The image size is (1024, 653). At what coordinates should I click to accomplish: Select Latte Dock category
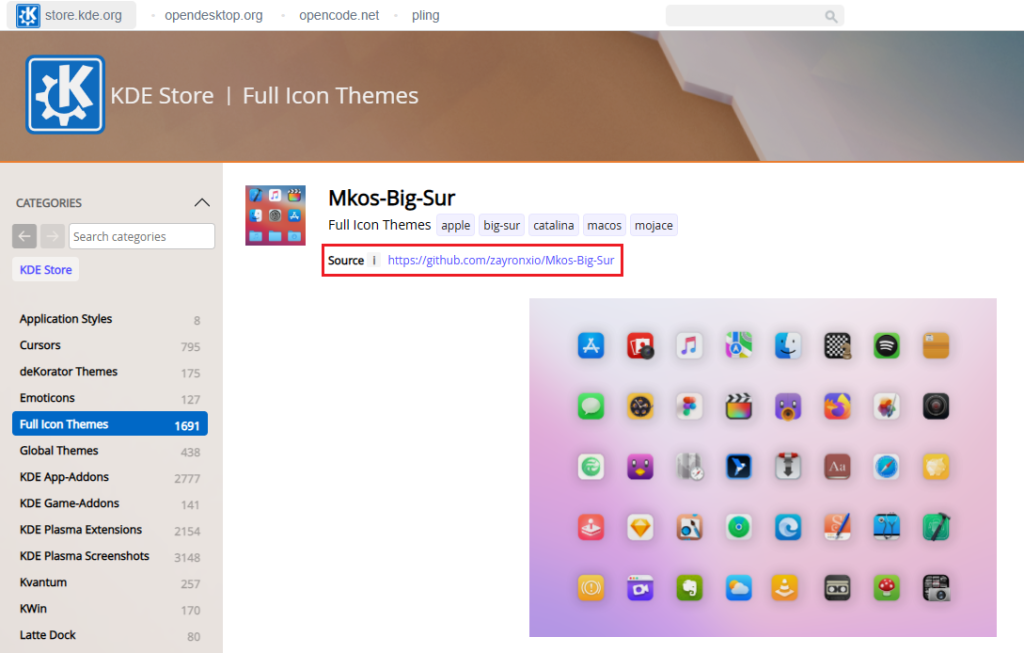click(x=110, y=635)
